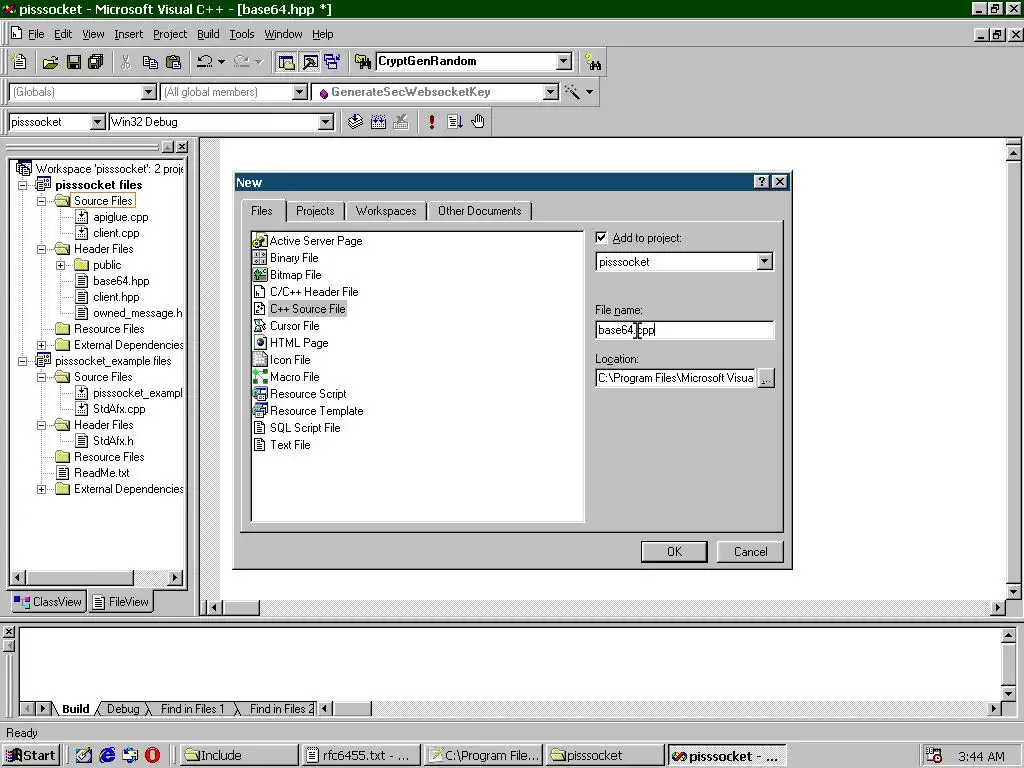The height and width of the screenshot is (768, 1024).
Task: Click the Undo toolbar icon
Action: 204,62
